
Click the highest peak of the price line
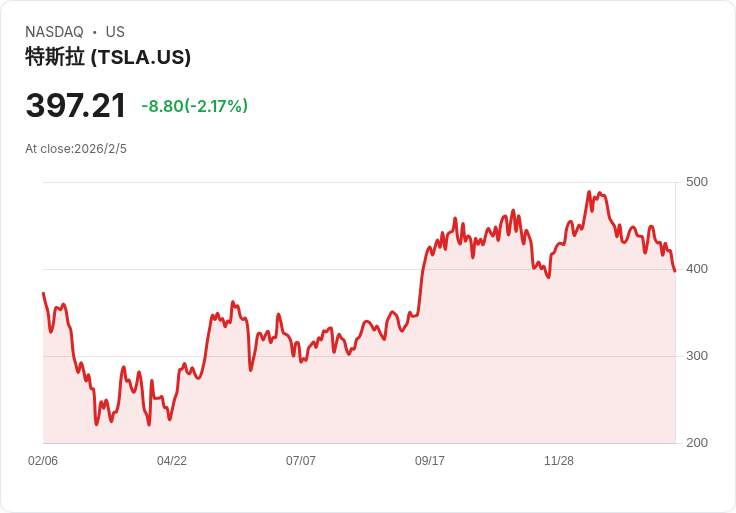click(x=589, y=192)
